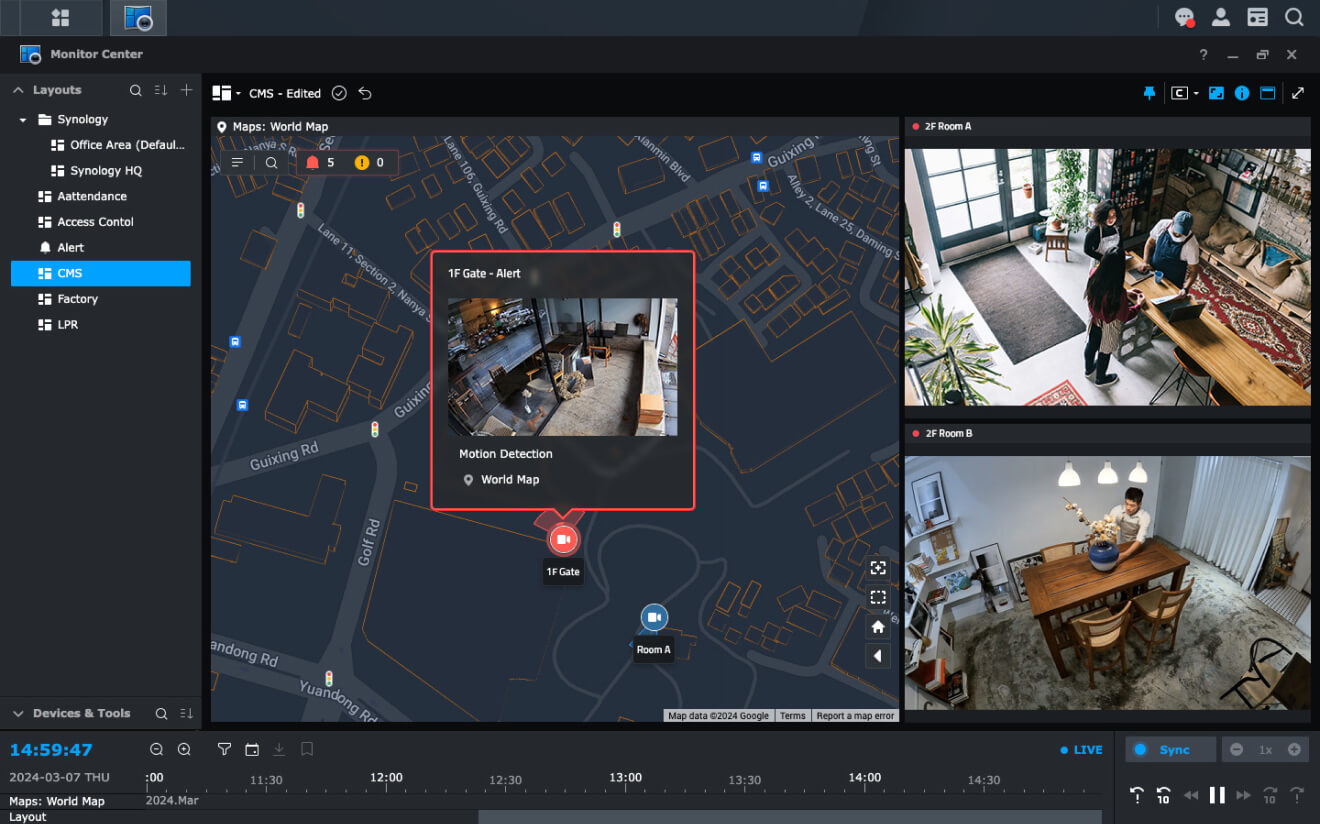Open the calendar date picker in the timeline bar
The width and height of the screenshot is (1320, 824).
253,749
